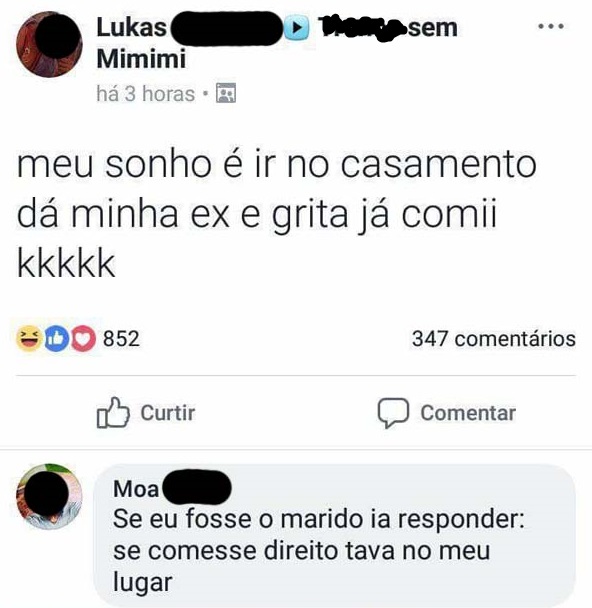This screenshot has height=608, width=592.
Task: Click the haha laughing reaction emoji
Action: coord(29,339)
